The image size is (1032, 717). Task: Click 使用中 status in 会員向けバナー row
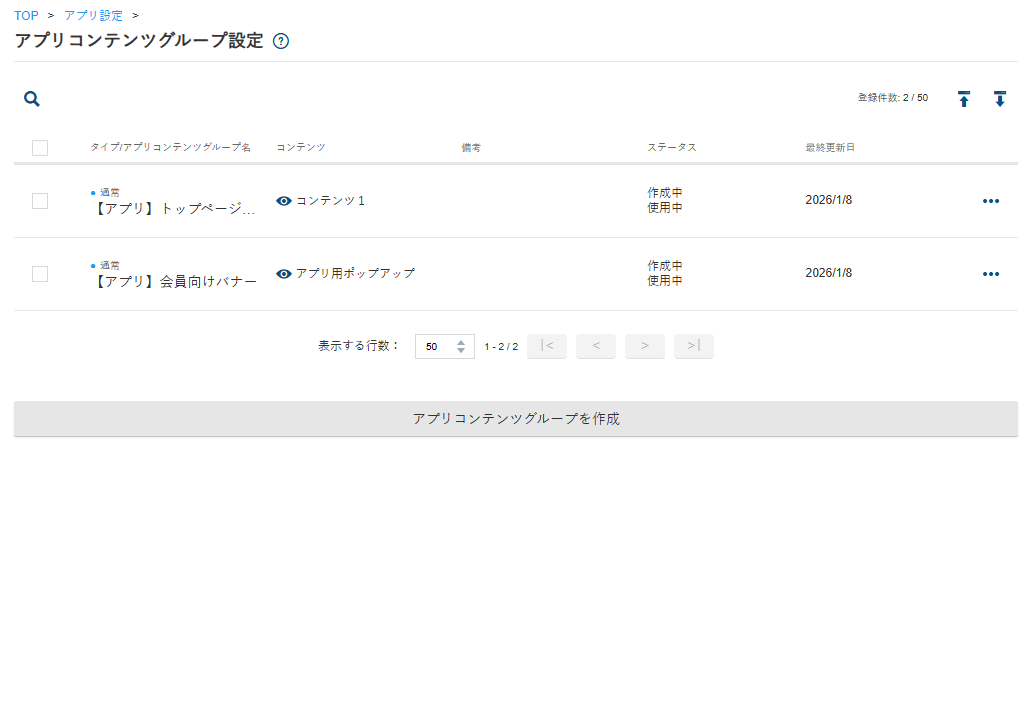click(665, 280)
